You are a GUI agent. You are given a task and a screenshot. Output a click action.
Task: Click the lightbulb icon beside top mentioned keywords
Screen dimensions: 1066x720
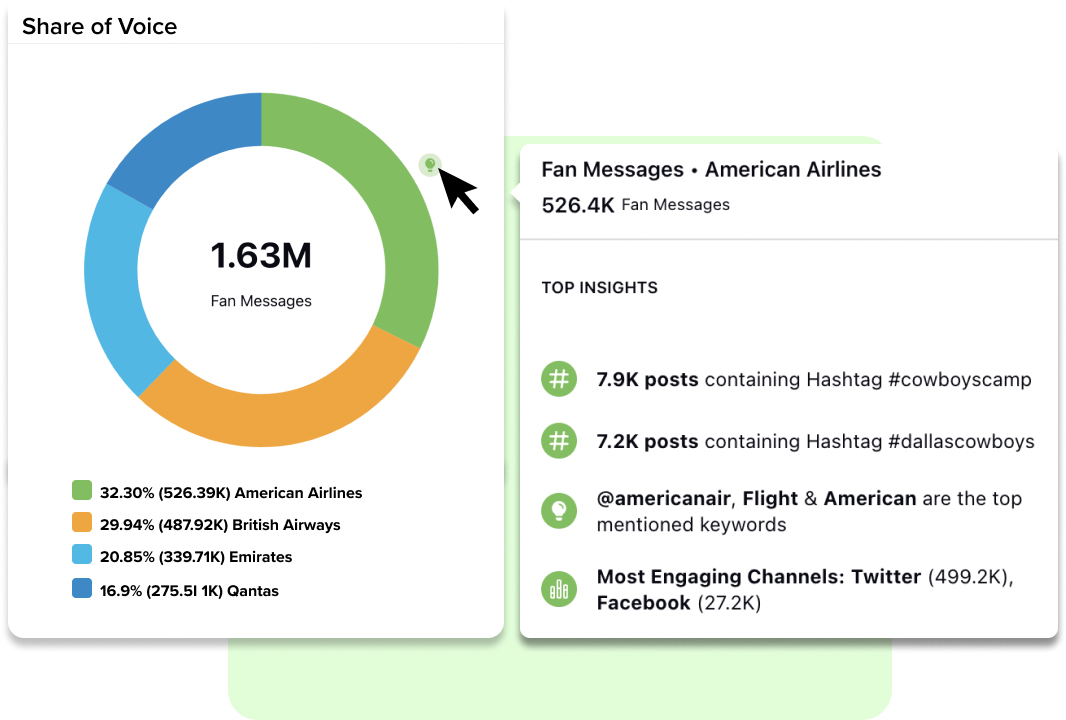559,511
